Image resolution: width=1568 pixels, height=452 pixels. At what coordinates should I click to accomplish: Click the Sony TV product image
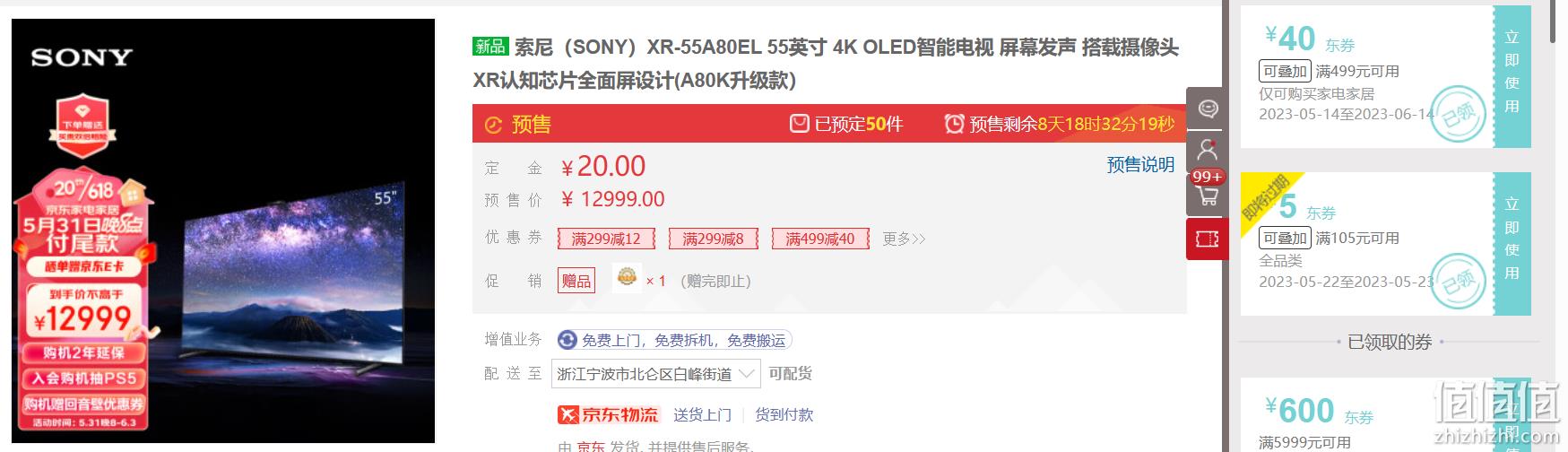223,231
